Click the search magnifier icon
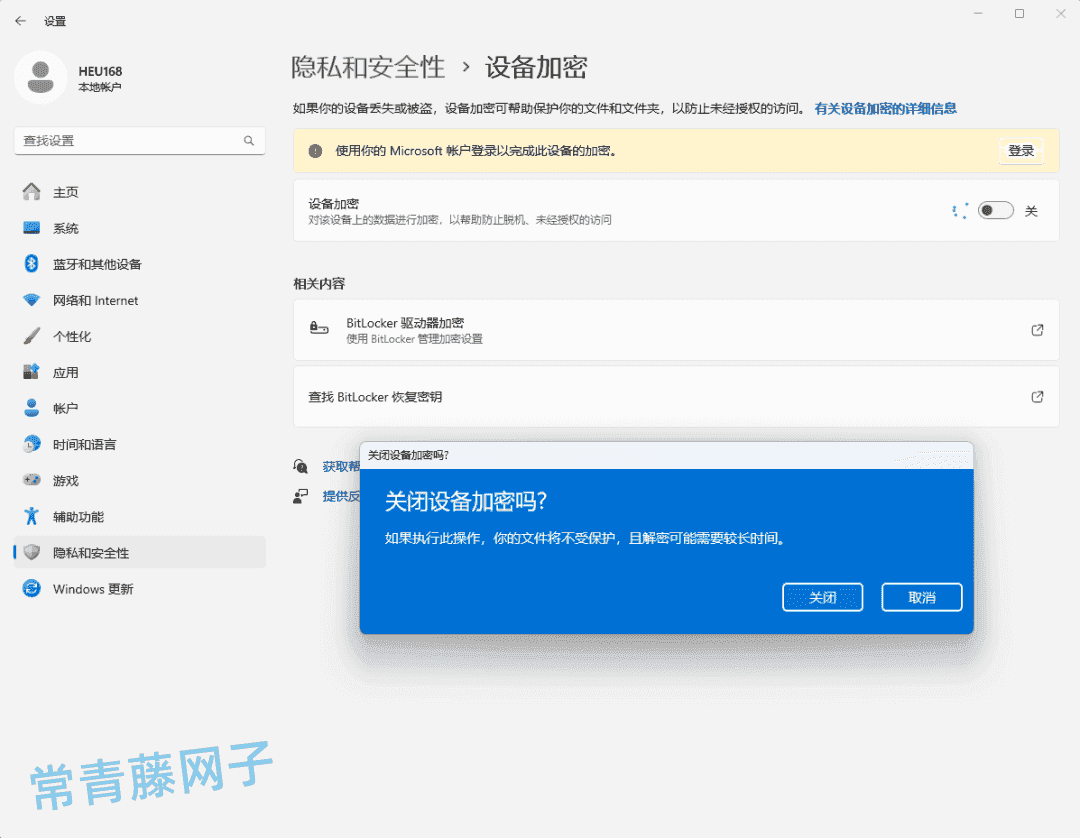The height and width of the screenshot is (838, 1080). pos(249,140)
